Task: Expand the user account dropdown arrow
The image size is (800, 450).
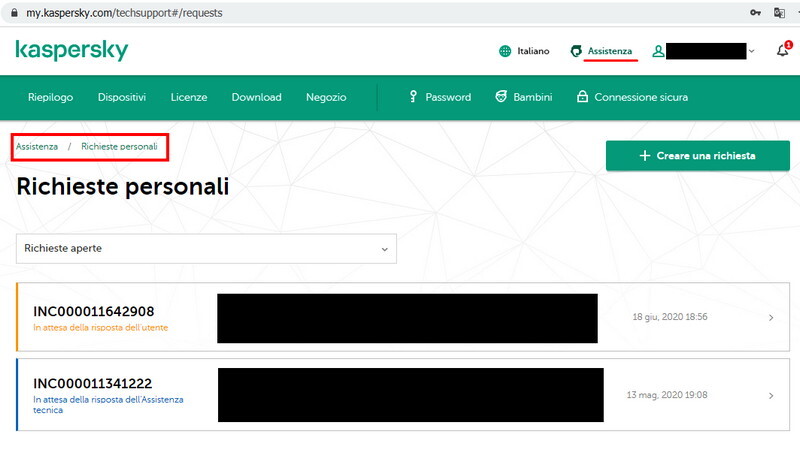Action: point(752,51)
